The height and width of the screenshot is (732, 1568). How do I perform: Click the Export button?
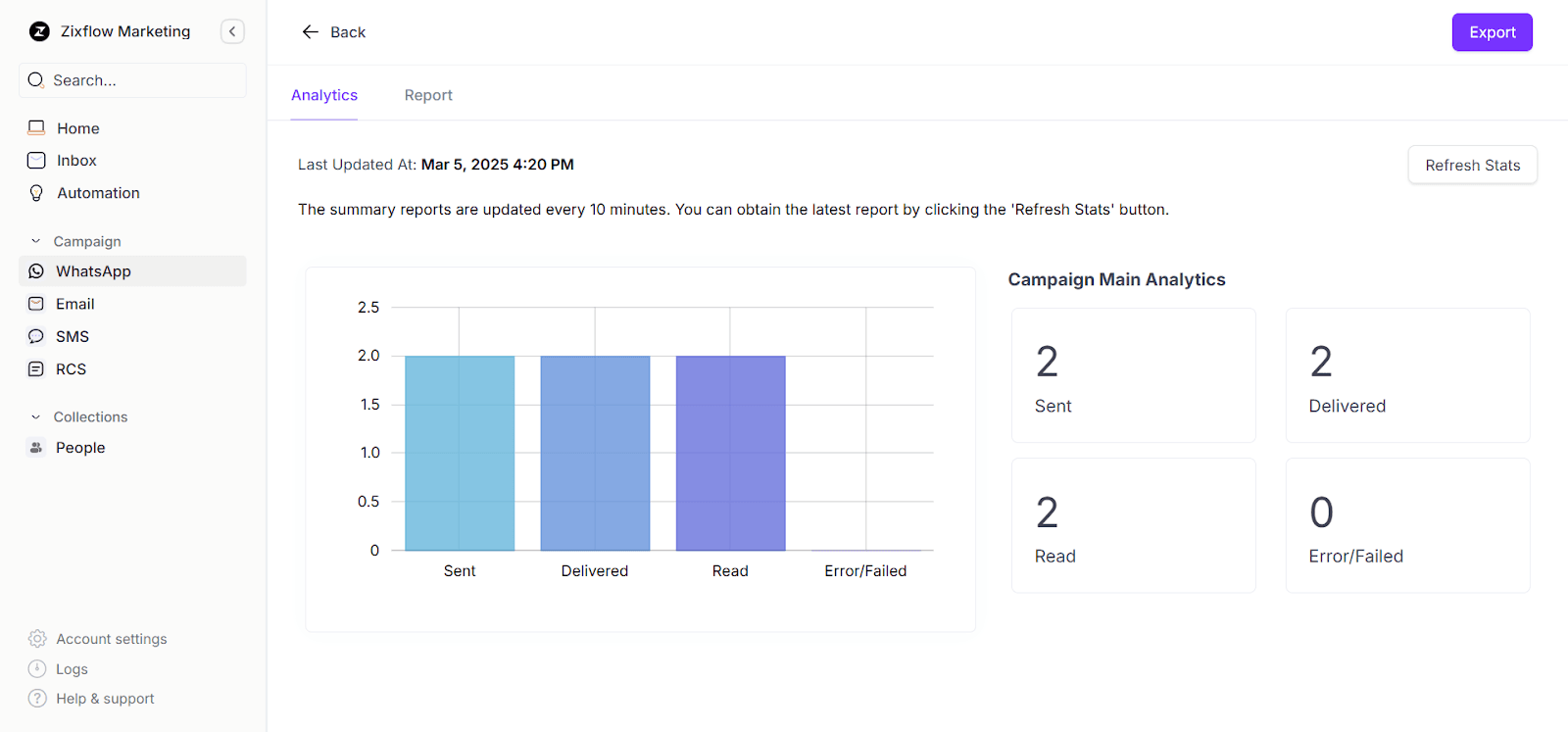pyautogui.click(x=1491, y=31)
